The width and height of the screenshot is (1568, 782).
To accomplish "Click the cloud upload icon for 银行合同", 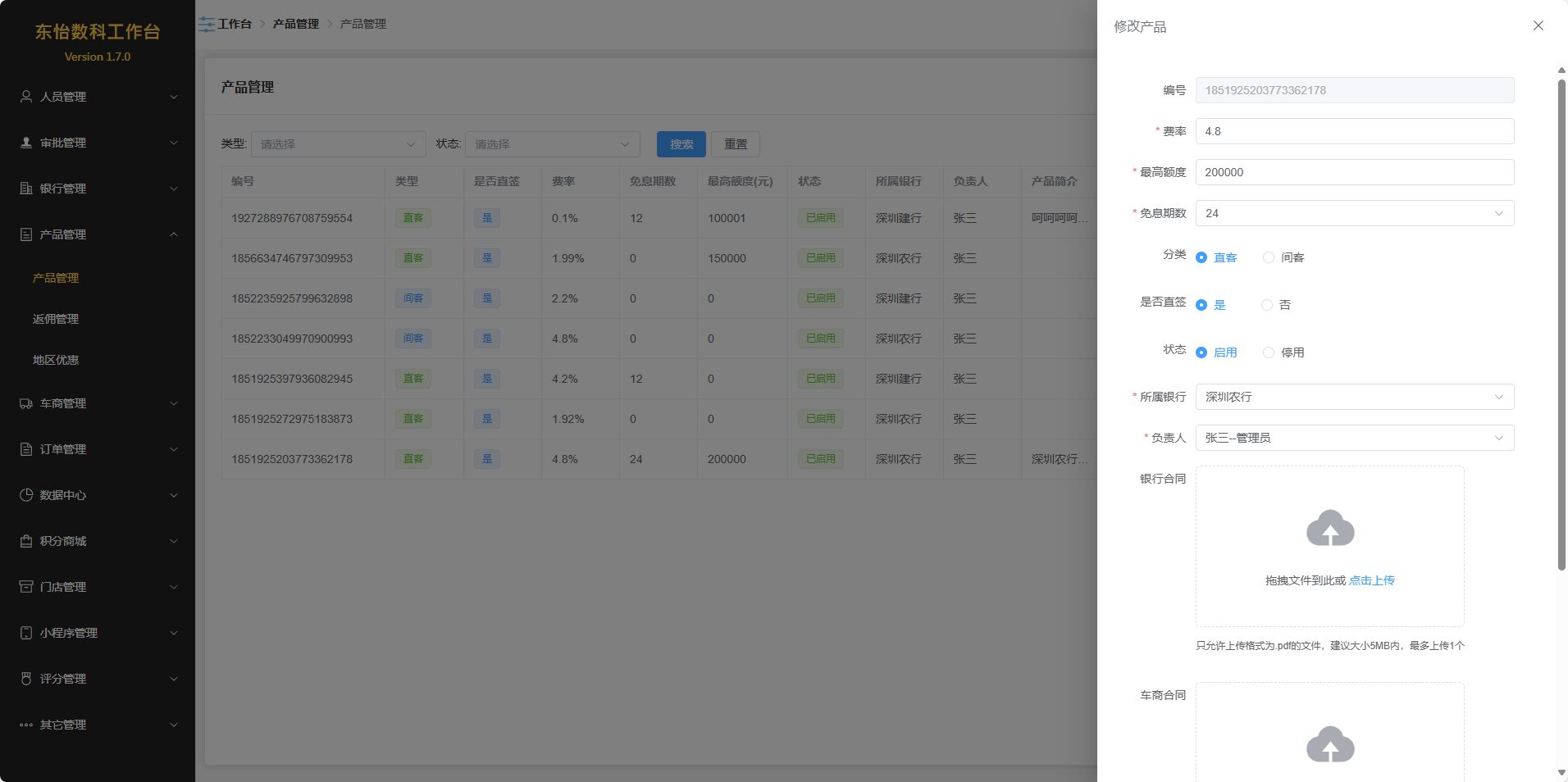I will 1329,529.
